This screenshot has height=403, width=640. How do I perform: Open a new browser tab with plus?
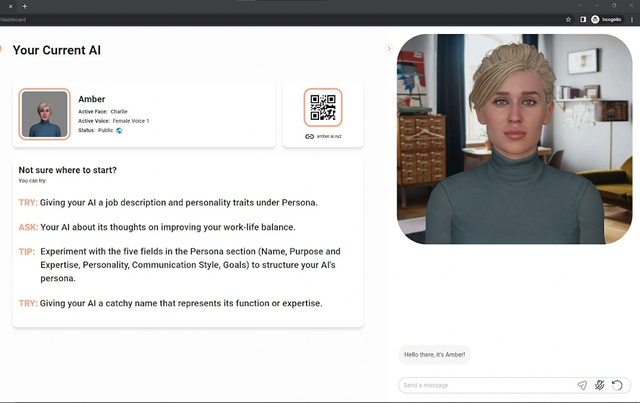click(x=24, y=6)
